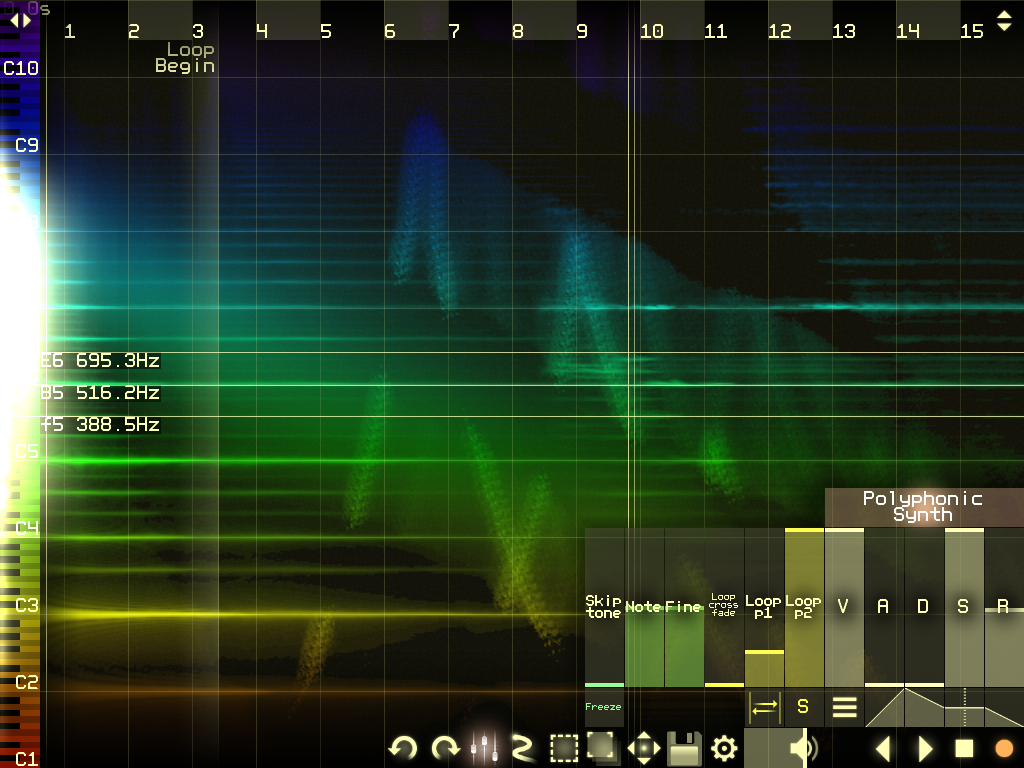Set the Loop p1 slider
The width and height of the screenshot is (1024, 768).
tap(764, 607)
